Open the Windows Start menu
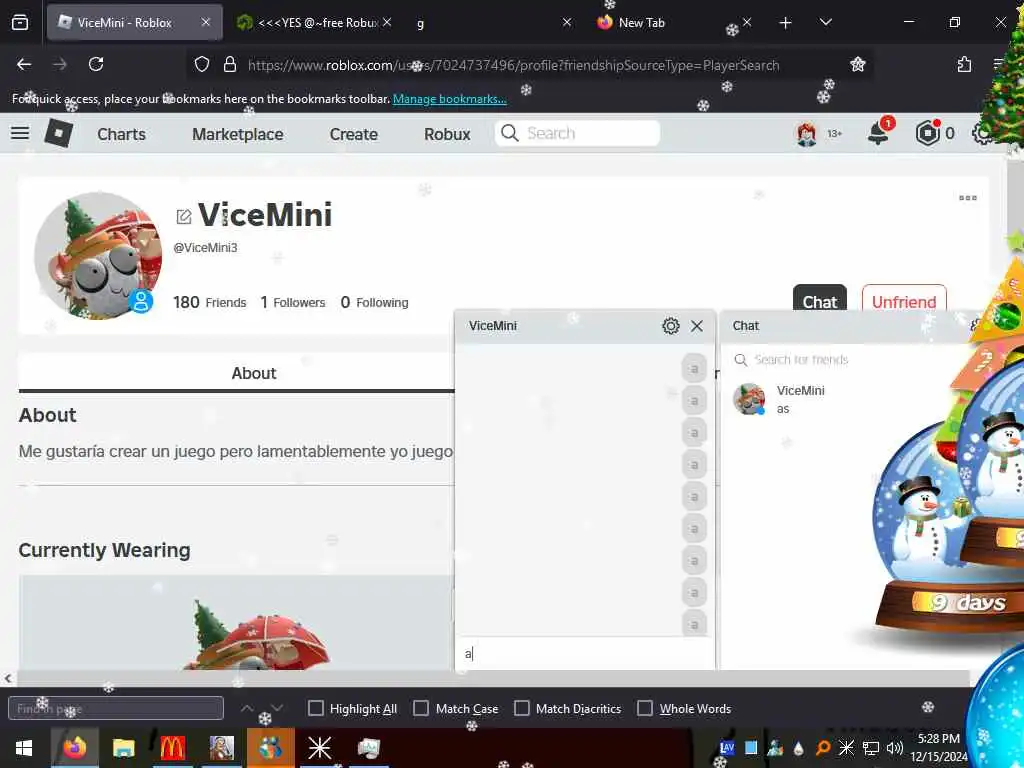1024x768 pixels. coord(24,748)
